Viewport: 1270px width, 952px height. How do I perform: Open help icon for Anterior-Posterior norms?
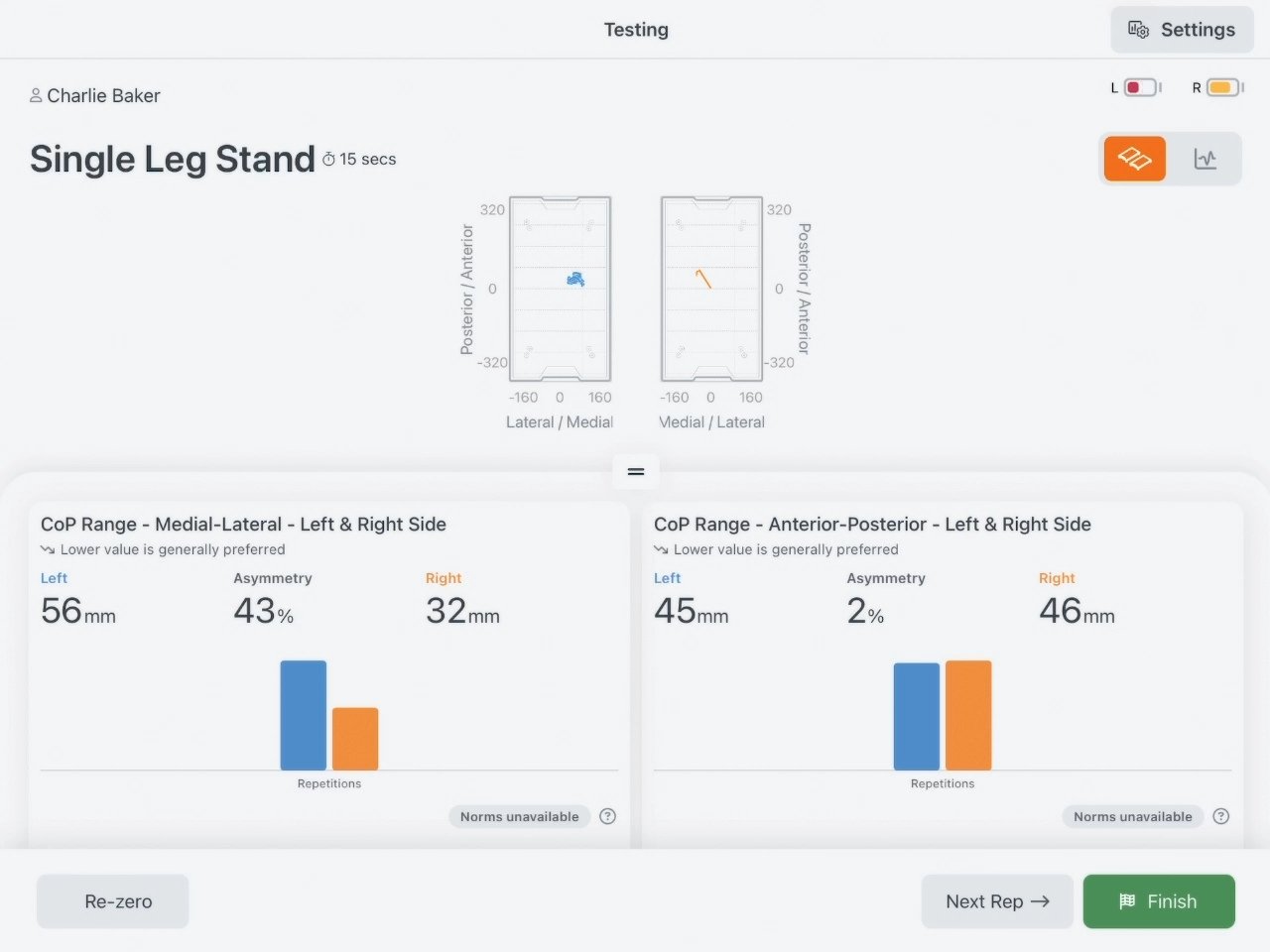(1221, 816)
